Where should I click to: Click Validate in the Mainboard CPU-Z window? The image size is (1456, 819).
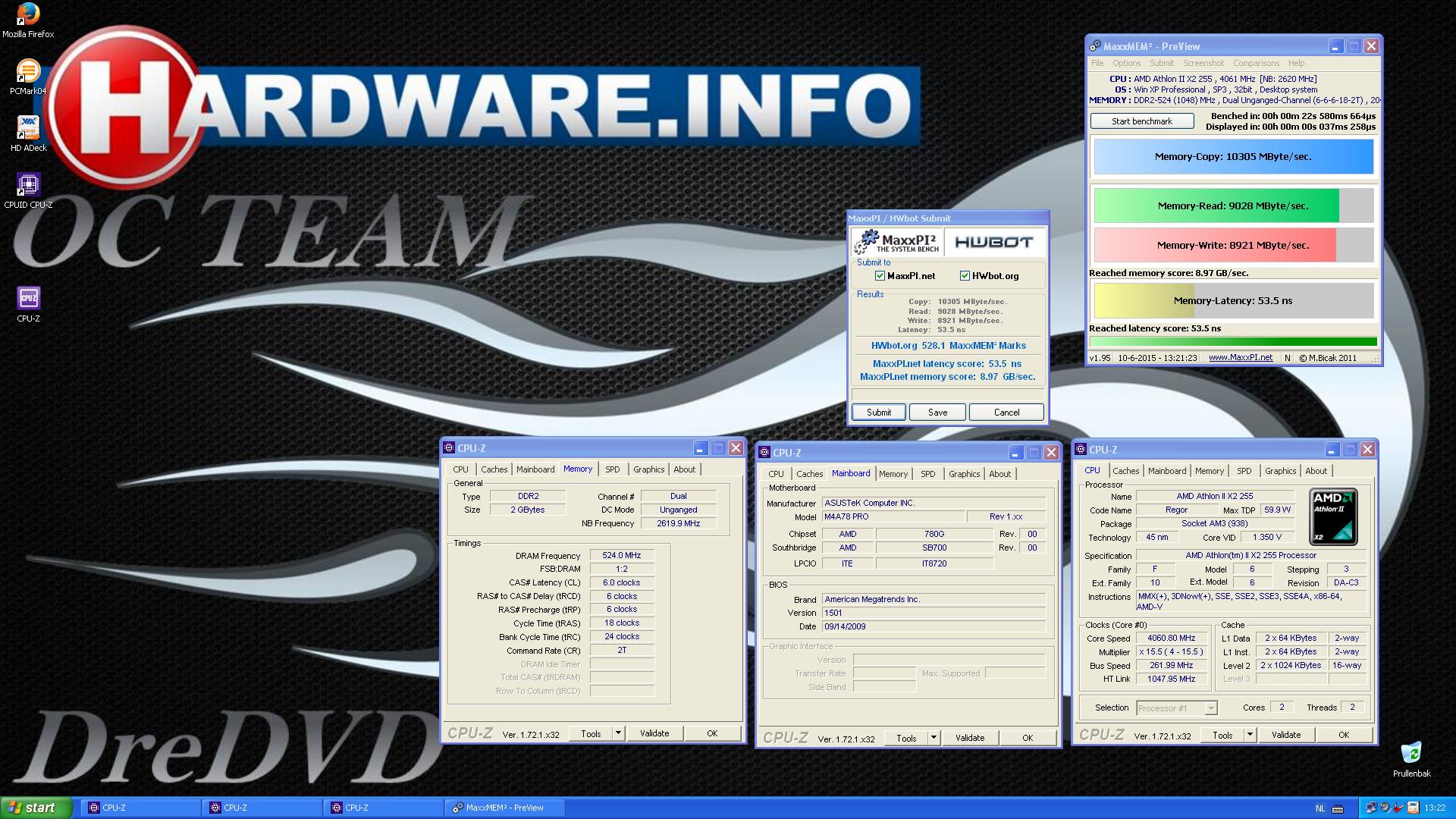tap(970, 738)
